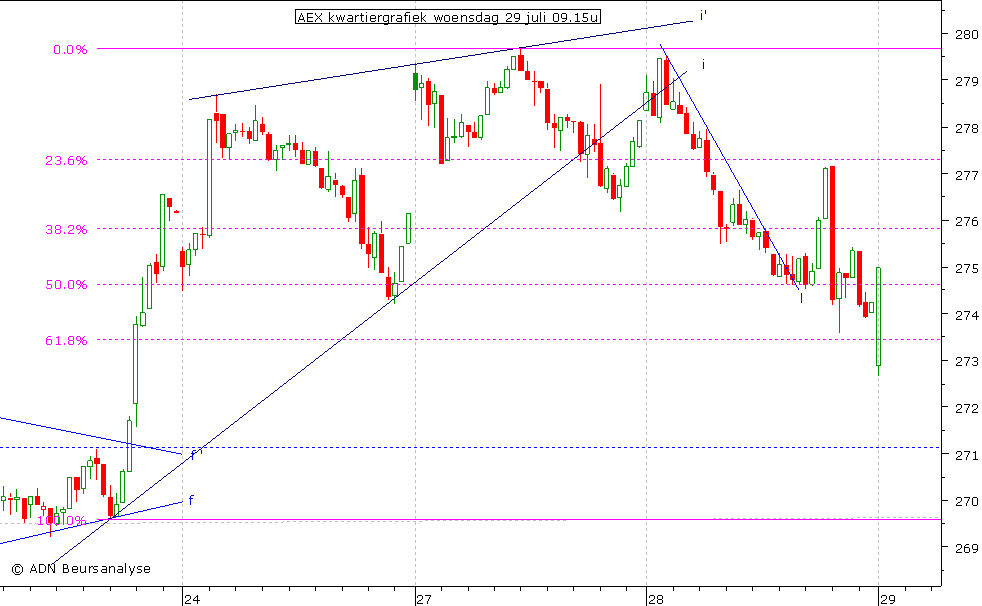This screenshot has height=606, width=982.
Task: Select the 50.0% Fibonacci level label
Action: 66,284
